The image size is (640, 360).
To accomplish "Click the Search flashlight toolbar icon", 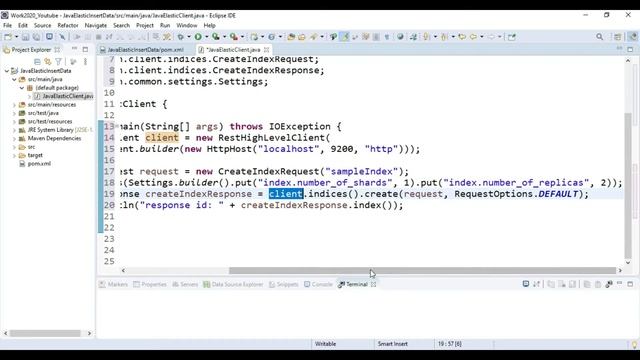I will coord(313,37).
